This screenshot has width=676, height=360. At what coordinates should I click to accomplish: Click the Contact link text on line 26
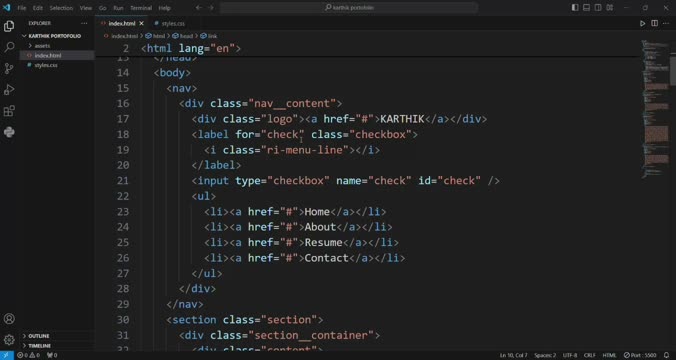tap(326, 258)
